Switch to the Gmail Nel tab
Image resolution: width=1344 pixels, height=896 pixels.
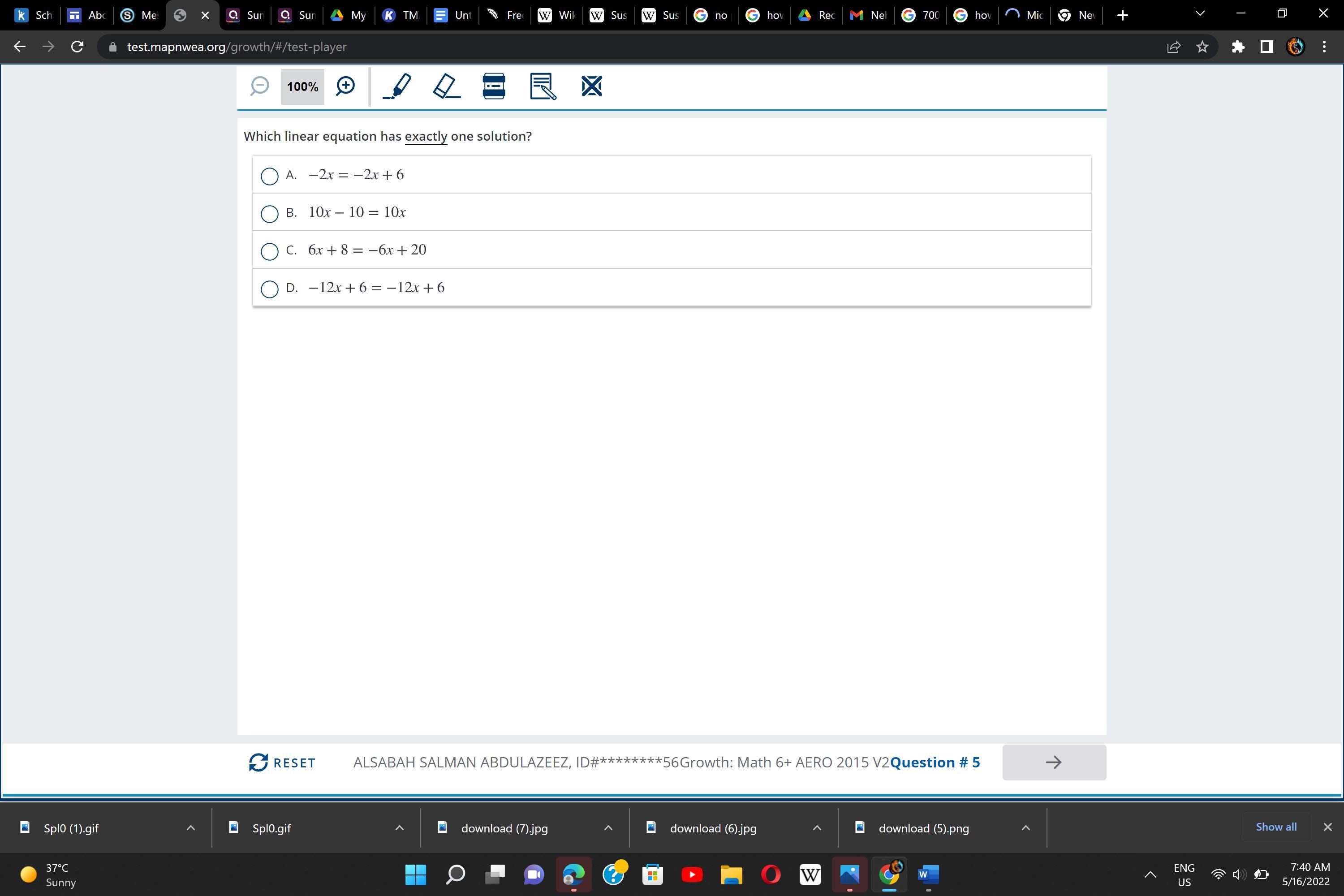pos(868,15)
